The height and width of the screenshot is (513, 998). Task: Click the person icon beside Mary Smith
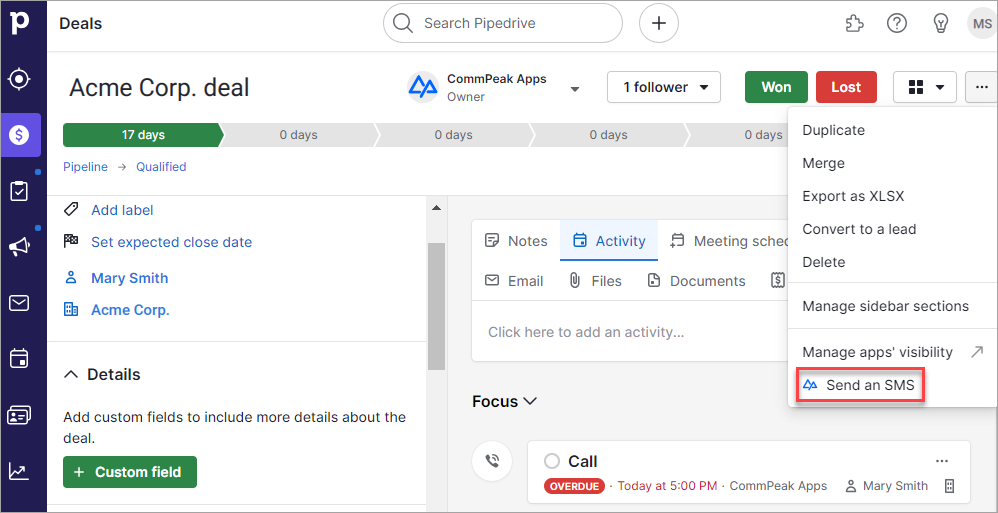71,278
